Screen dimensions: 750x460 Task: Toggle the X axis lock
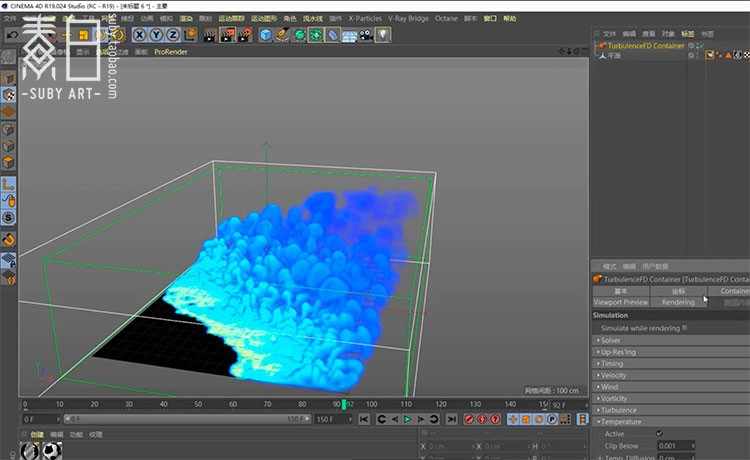click(139, 35)
